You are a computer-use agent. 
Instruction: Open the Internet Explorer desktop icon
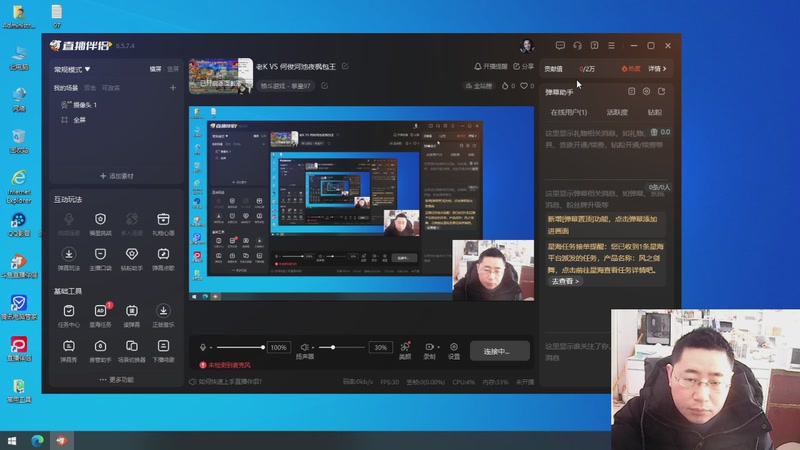coord(19,186)
